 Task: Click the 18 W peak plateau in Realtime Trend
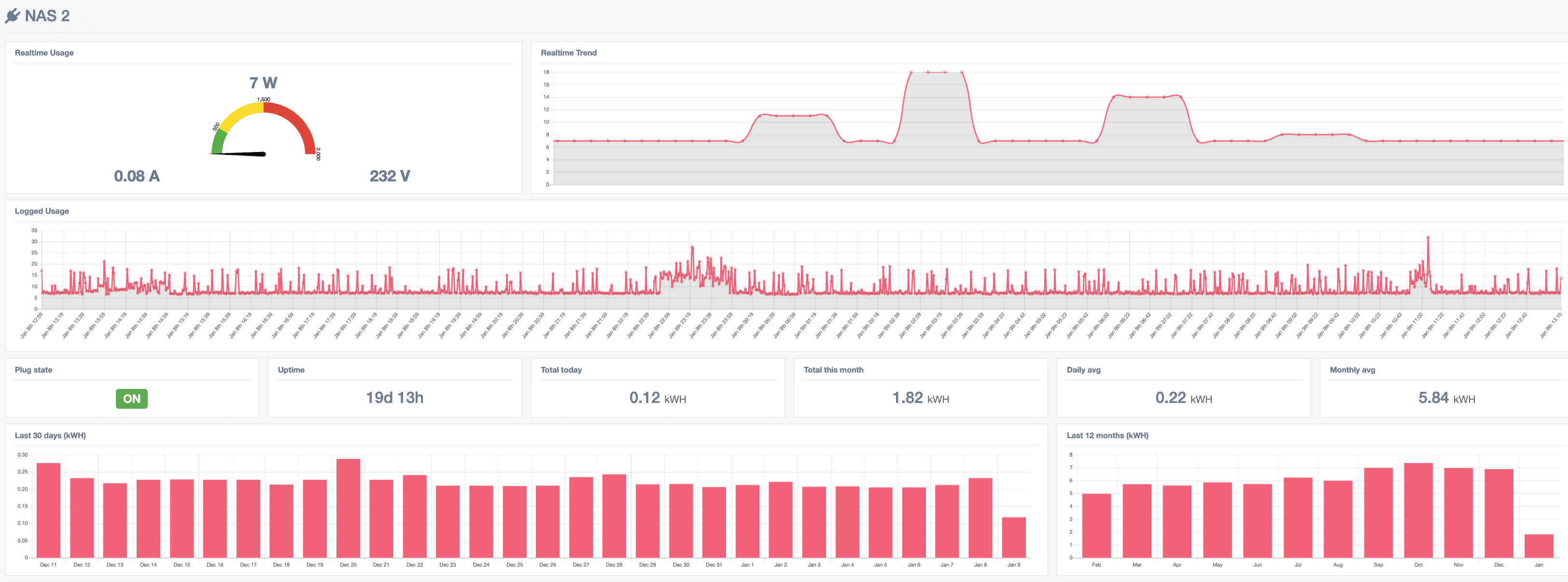936,72
